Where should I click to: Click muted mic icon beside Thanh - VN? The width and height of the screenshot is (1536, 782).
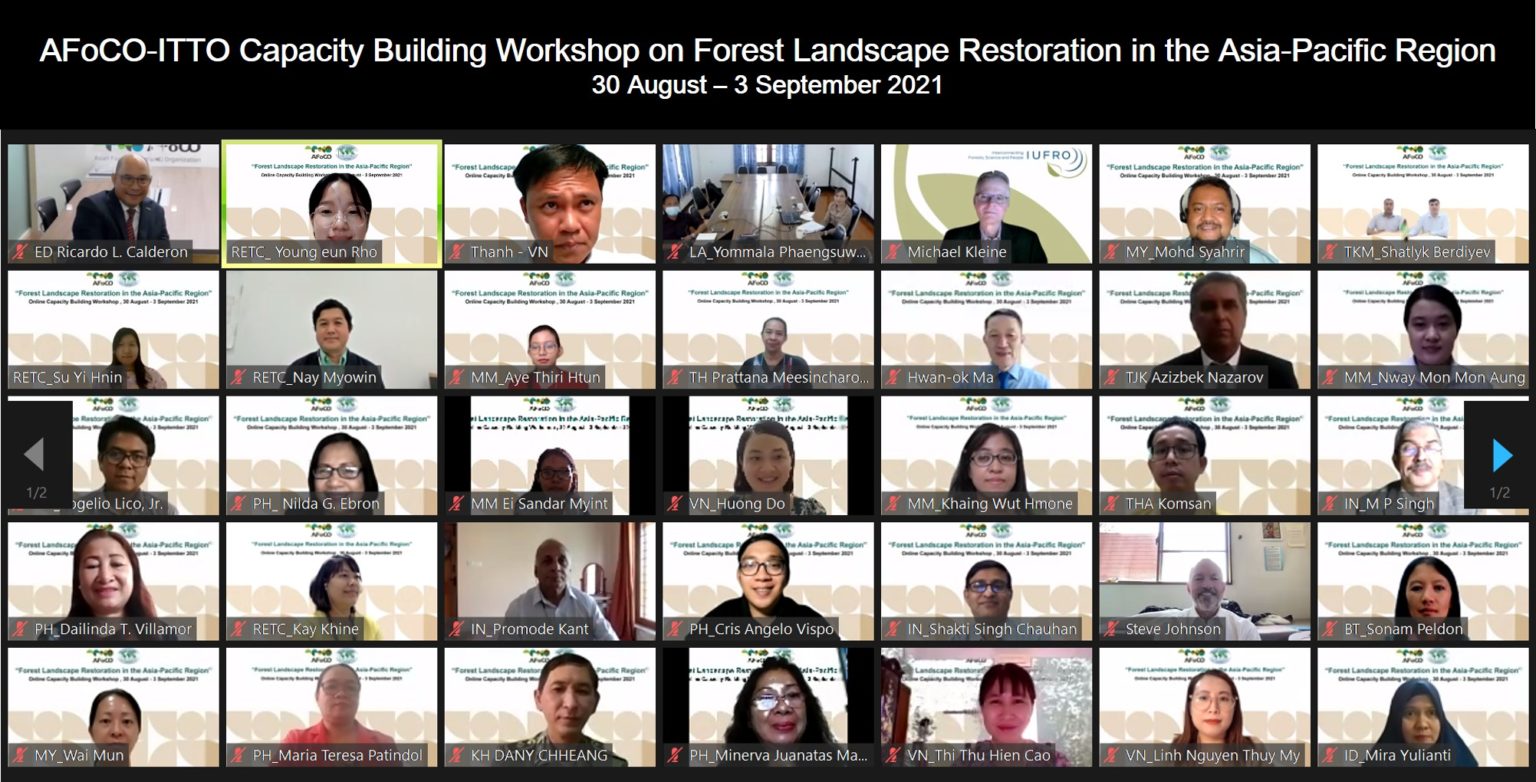pos(456,252)
